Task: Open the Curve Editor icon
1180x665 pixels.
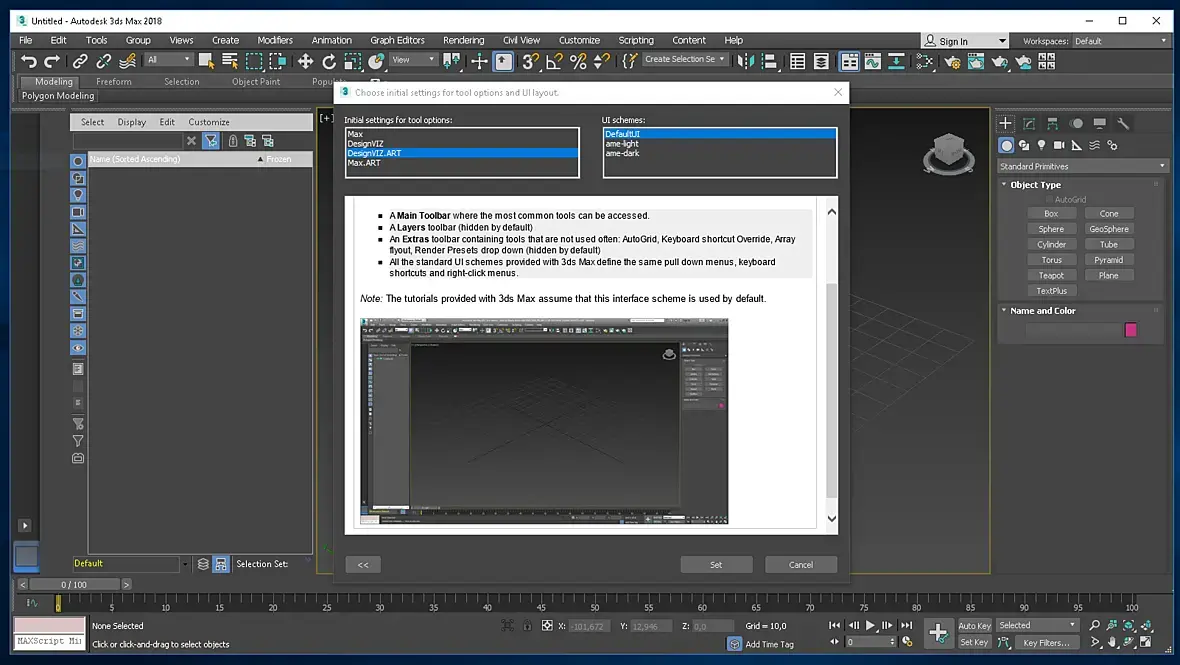Action: (x=873, y=61)
